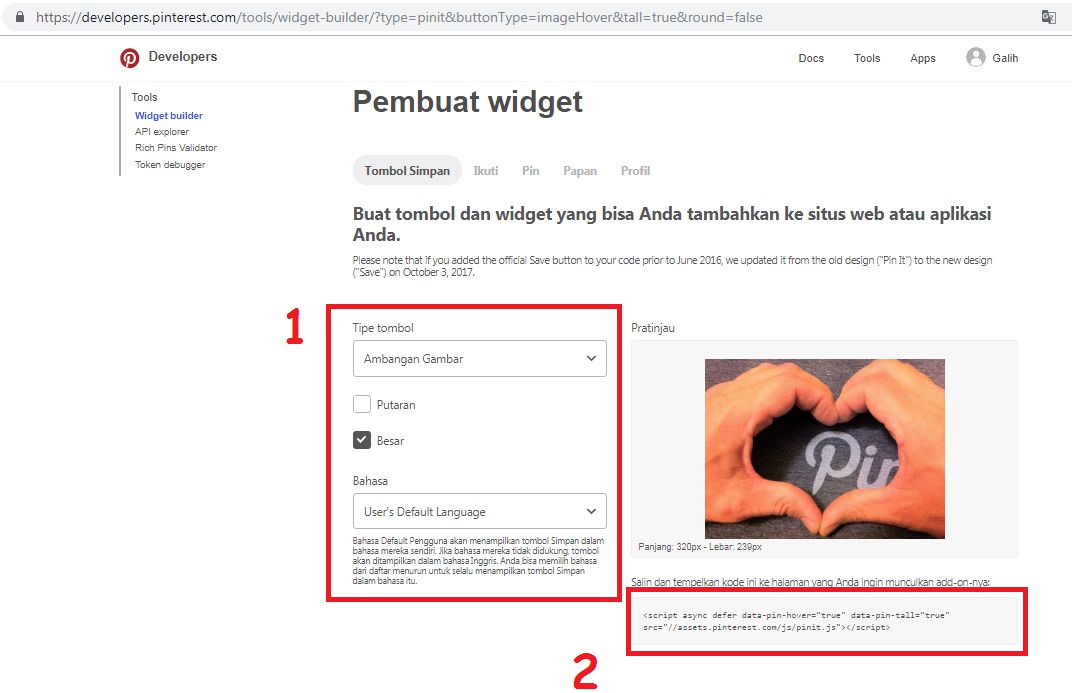Click the script embed code box
This screenshot has width=1072, height=693.
[x=827, y=621]
